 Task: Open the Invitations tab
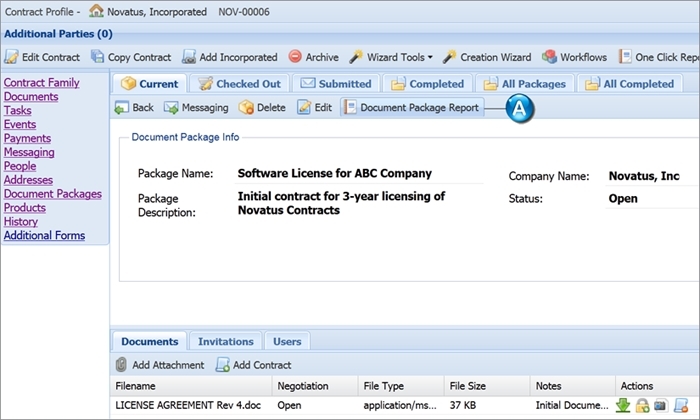click(225, 341)
